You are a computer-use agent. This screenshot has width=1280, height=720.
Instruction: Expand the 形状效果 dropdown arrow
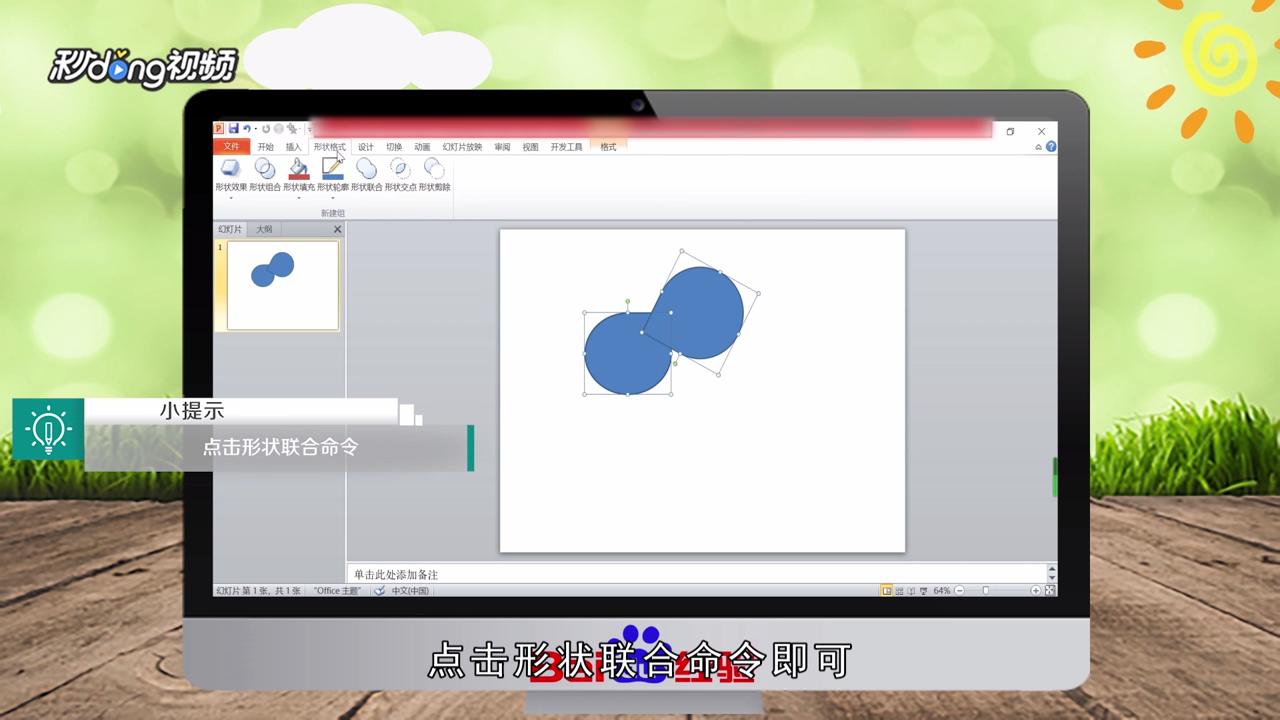231,198
